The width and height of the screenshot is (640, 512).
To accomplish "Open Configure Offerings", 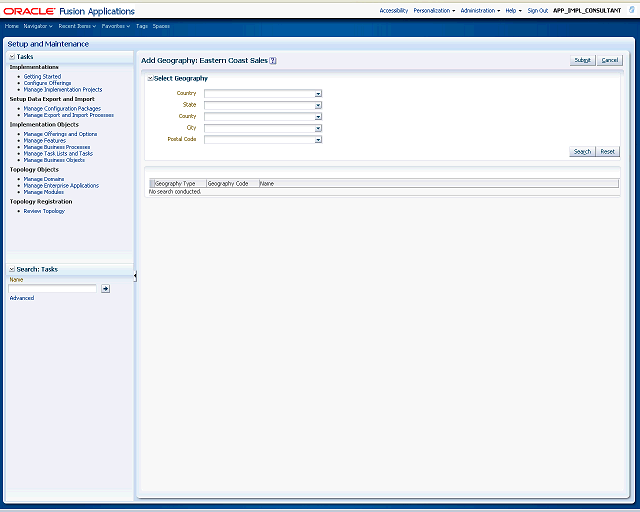I will point(47,83).
